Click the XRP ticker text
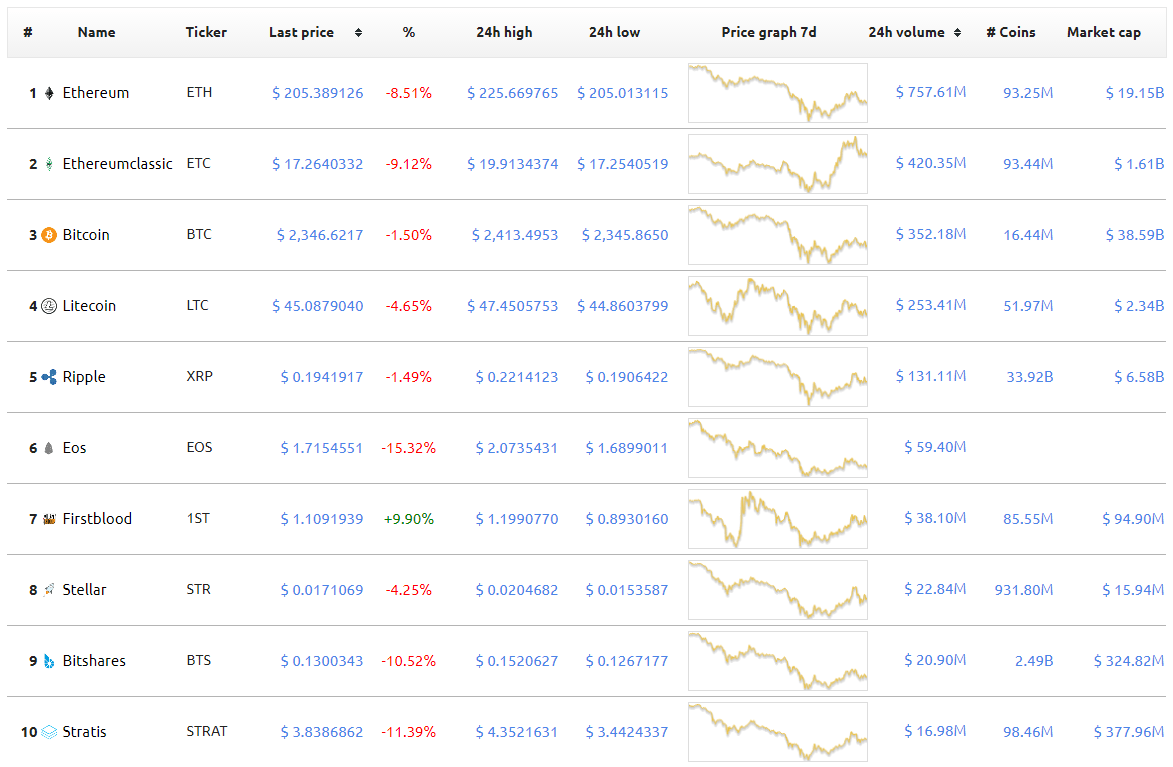This screenshot has height=767, width=1173. click(x=199, y=376)
